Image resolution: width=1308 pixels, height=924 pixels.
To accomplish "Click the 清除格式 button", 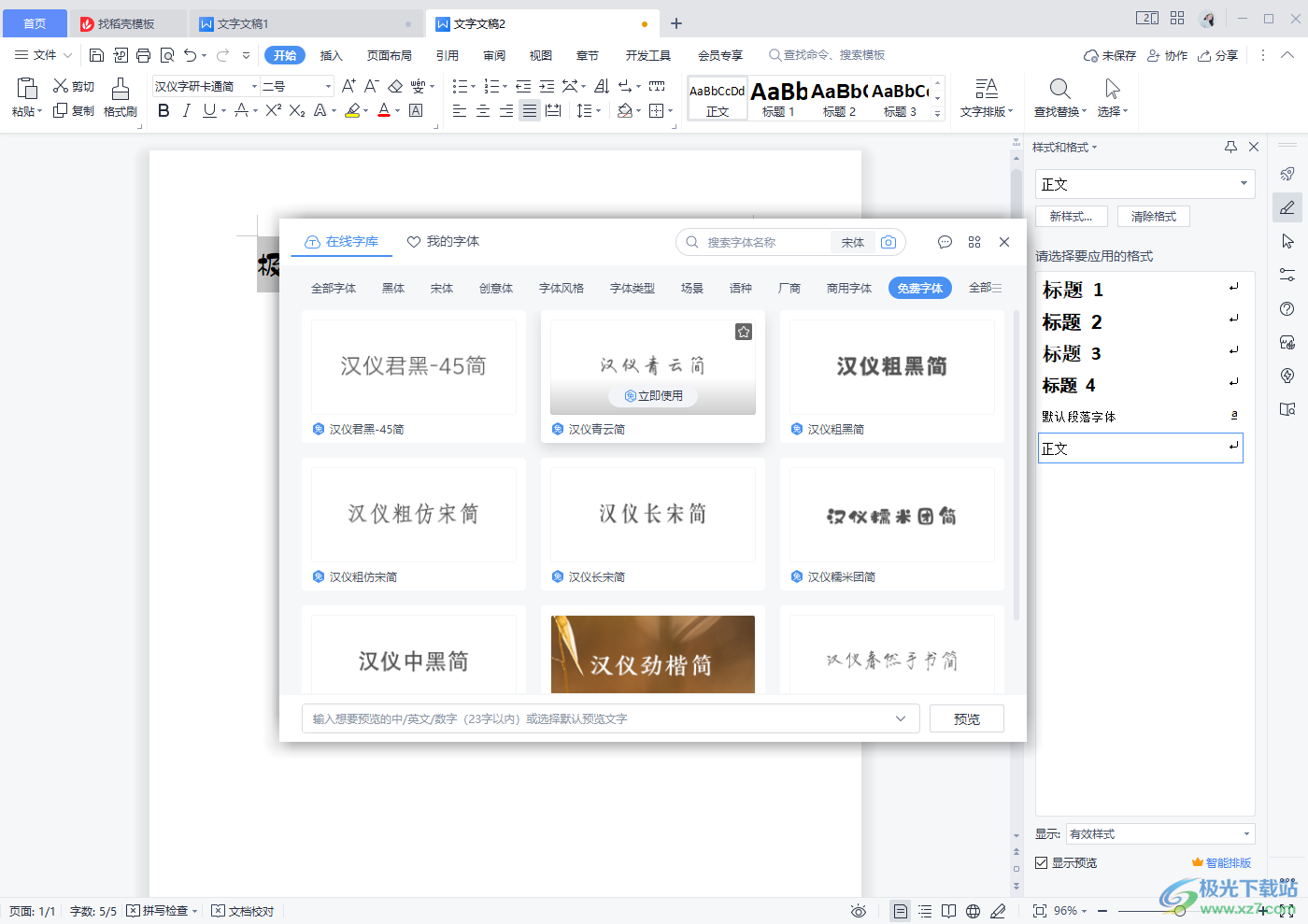I will [x=1154, y=216].
